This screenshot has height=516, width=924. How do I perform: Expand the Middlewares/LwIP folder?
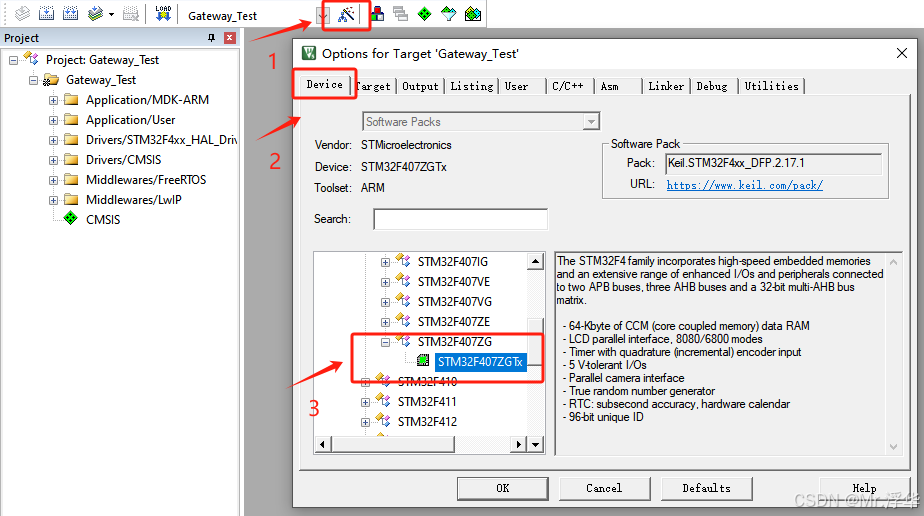53,200
